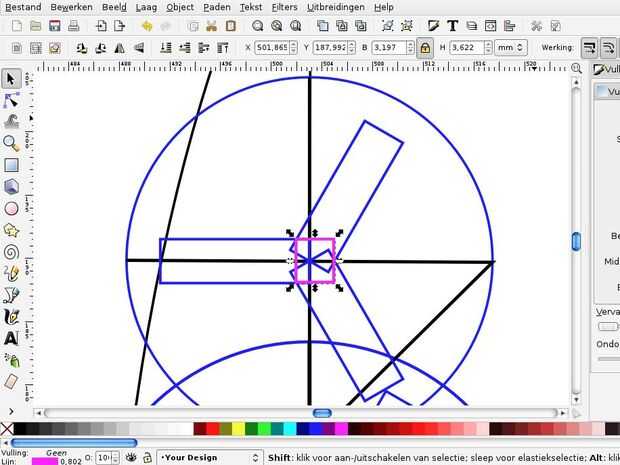Click the Open file folder icon
This screenshot has width=620, height=465.
(x=36, y=26)
